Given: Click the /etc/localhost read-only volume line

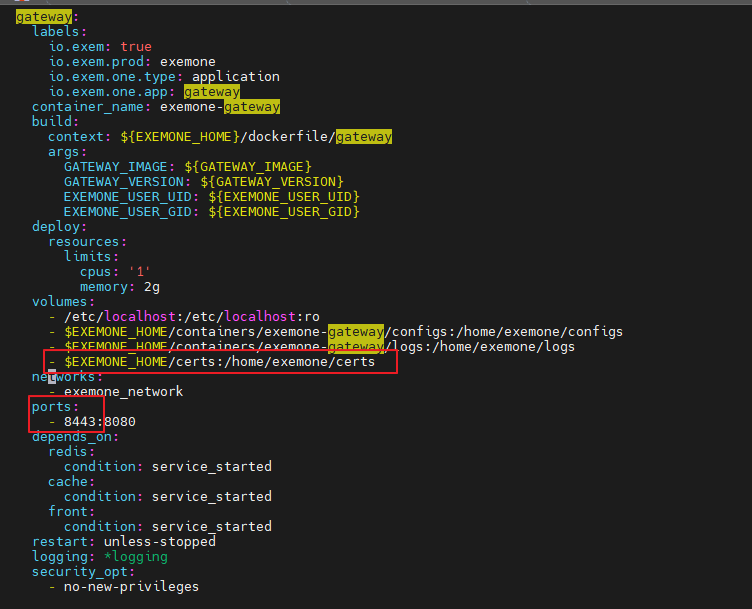Looking at the screenshot, I should tap(192, 317).
